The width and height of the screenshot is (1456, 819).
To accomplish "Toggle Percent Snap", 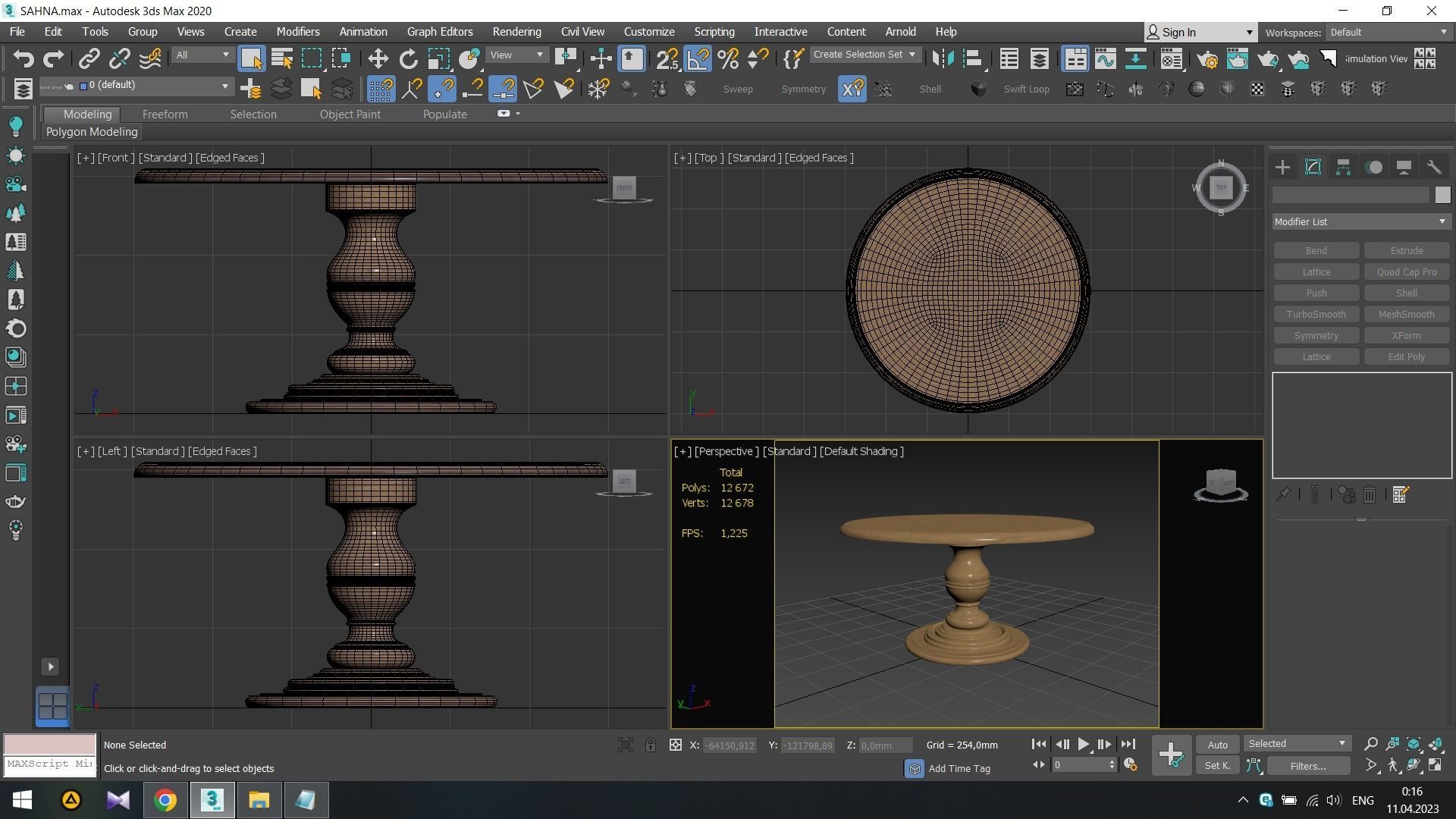I will (x=728, y=59).
